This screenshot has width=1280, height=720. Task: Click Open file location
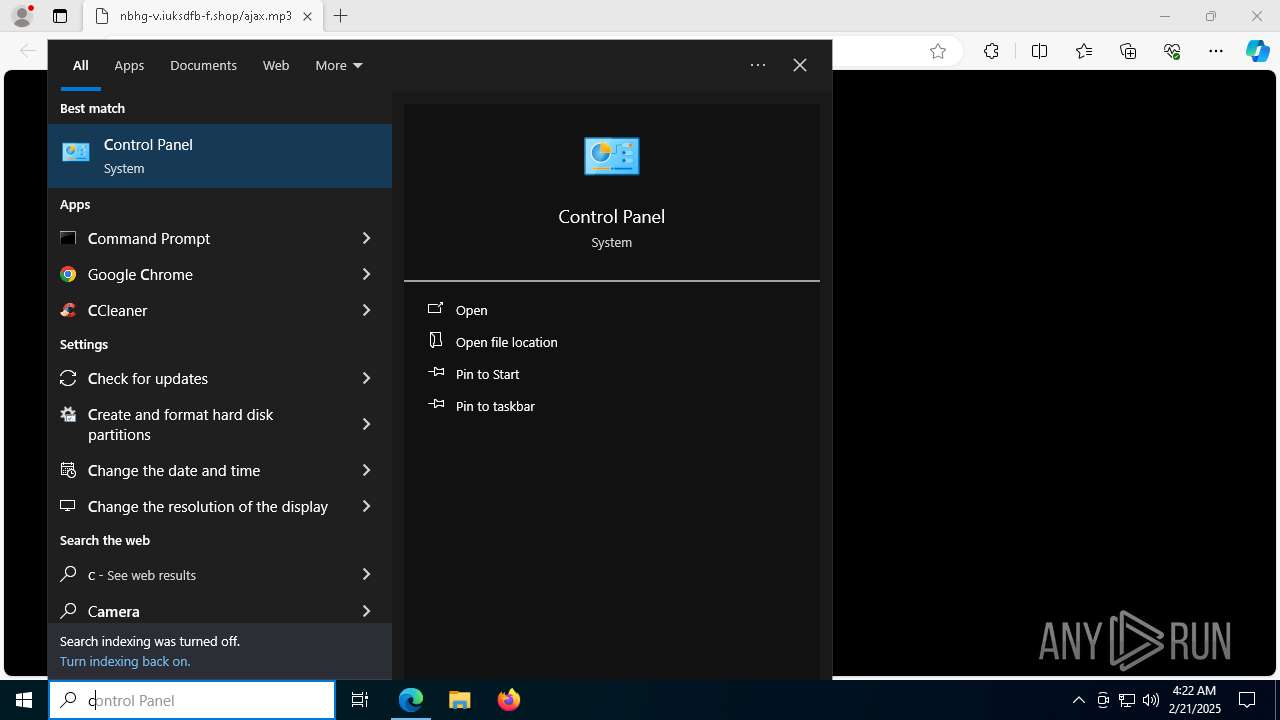pos(507,342)
